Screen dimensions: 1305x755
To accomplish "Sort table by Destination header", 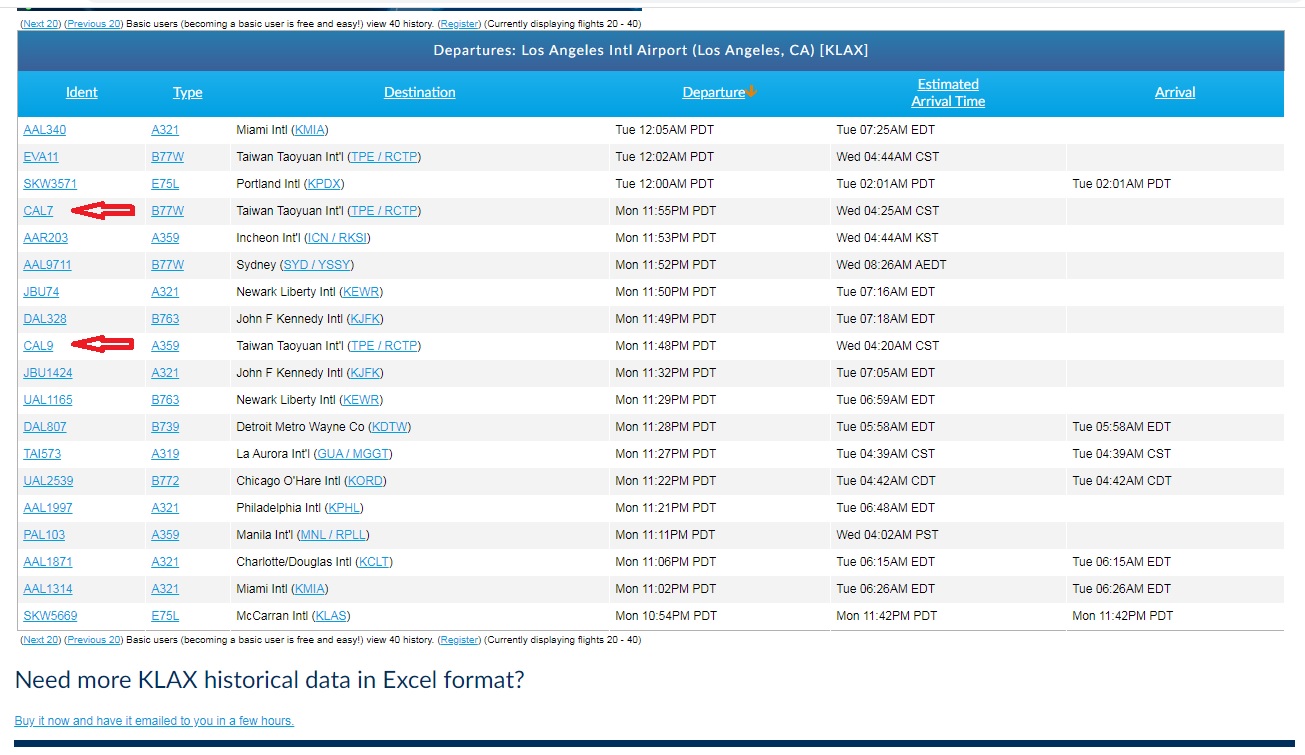I will 420,92.
